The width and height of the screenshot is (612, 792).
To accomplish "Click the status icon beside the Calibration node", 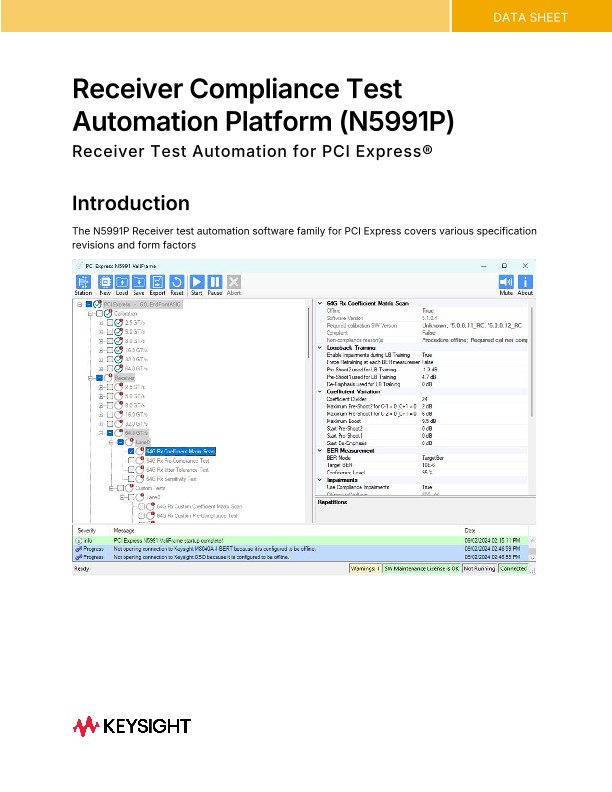I will point(108,314).
